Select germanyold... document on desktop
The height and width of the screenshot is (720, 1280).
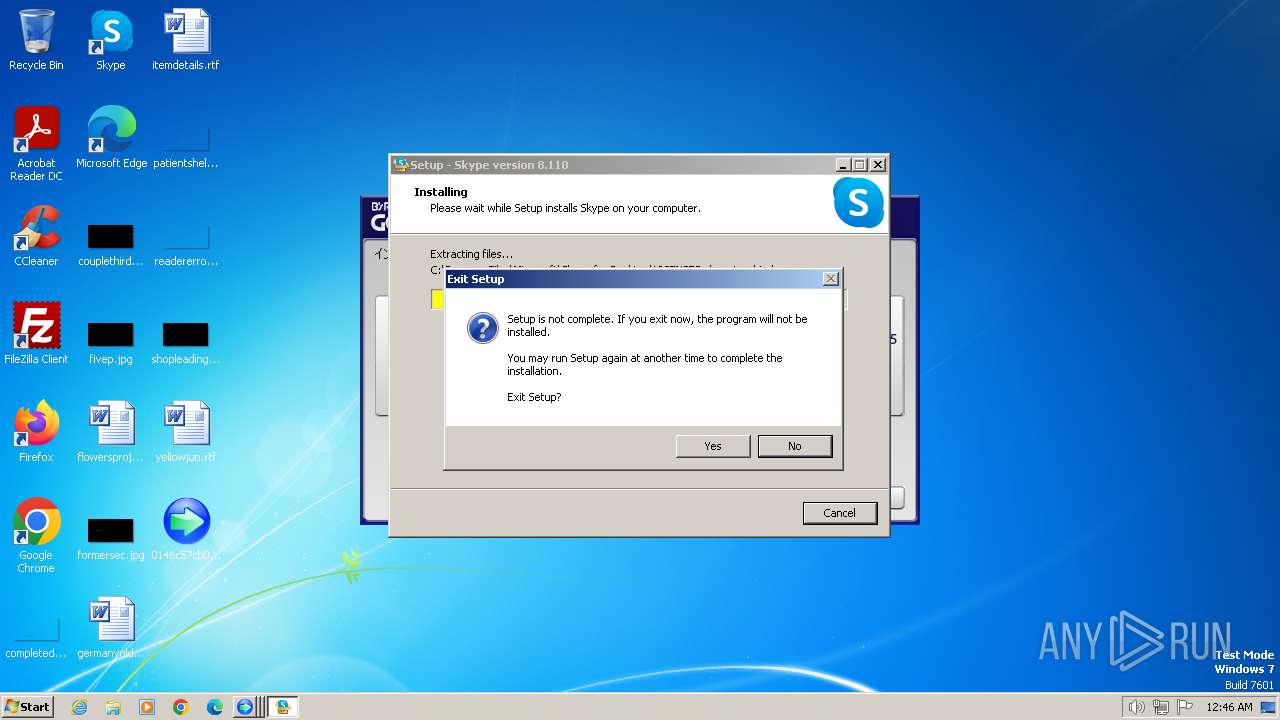point(110,629)
